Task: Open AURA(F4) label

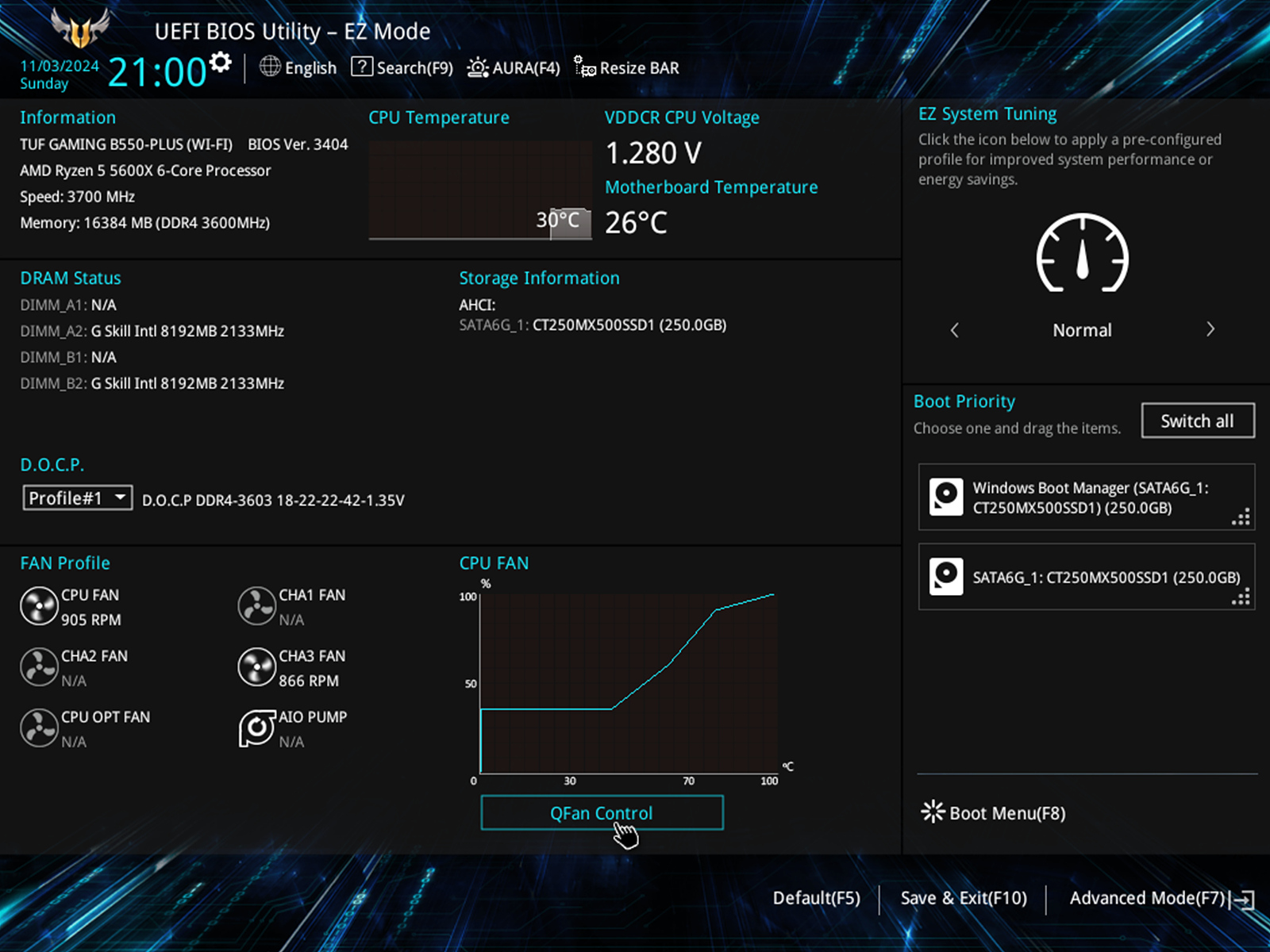Action: click(x=526, y=68)
